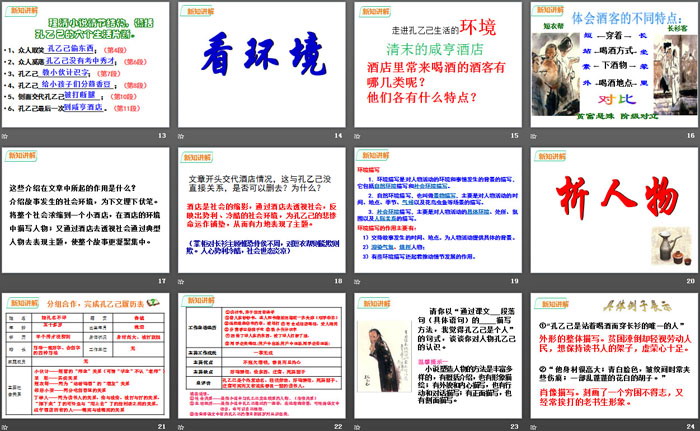Screen dimensions: 700x431
Task: Click slide number 13 label
Action: (162, 135)
